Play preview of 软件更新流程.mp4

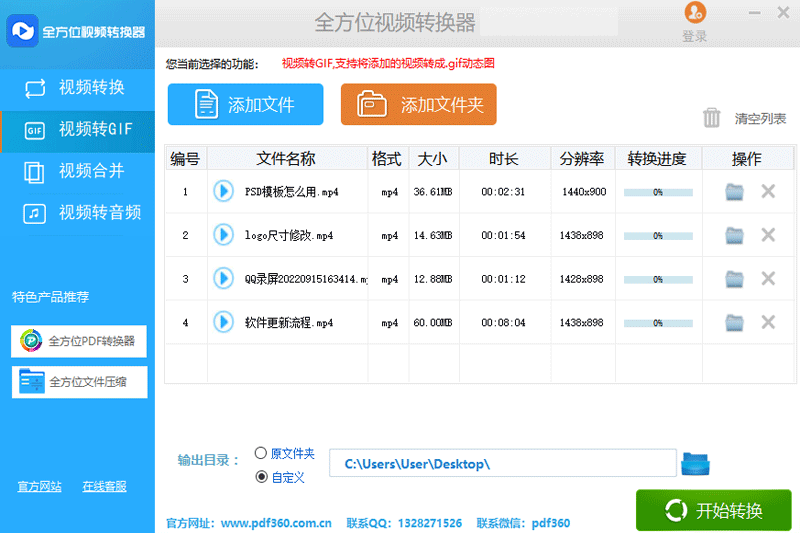(223, 322)
